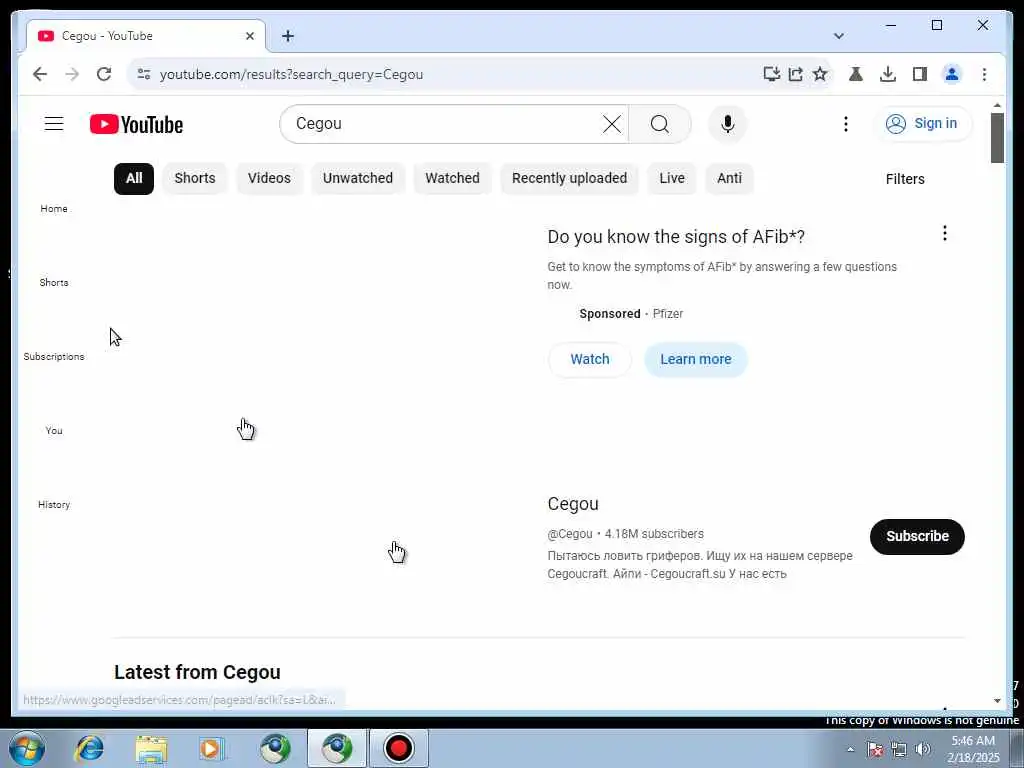
Task: Open You in the sidebar
Action: 54,430
